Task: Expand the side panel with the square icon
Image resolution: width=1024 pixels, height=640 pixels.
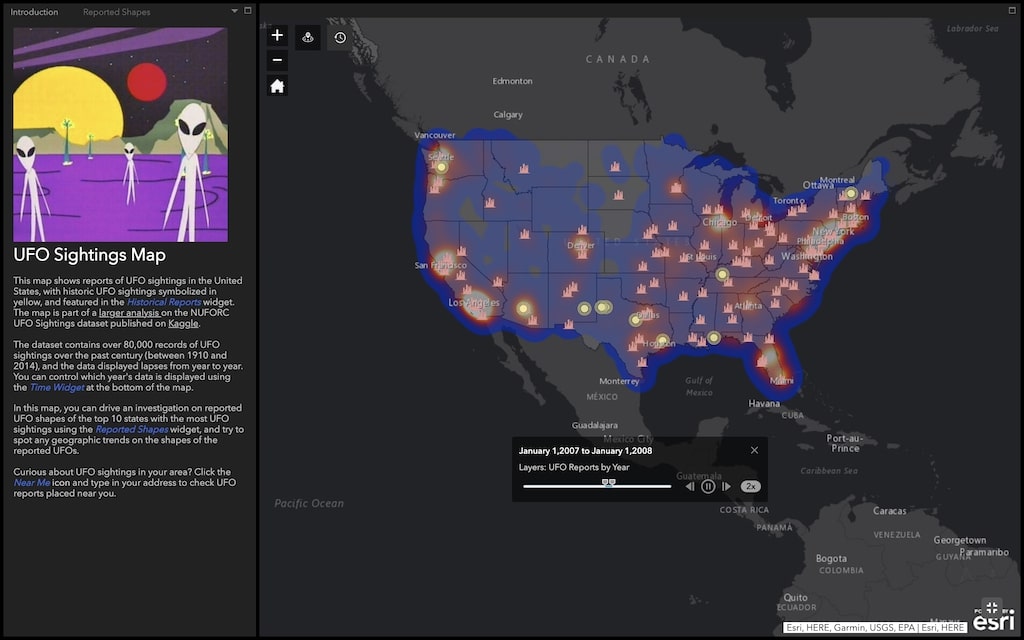Action: (246, 11)
